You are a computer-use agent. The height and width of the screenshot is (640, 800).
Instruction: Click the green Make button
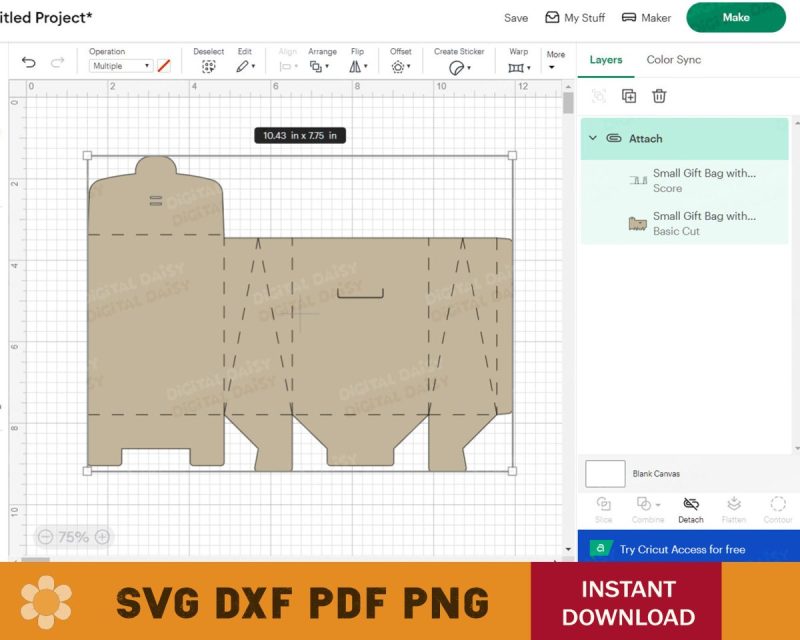(x=735, y=17)
